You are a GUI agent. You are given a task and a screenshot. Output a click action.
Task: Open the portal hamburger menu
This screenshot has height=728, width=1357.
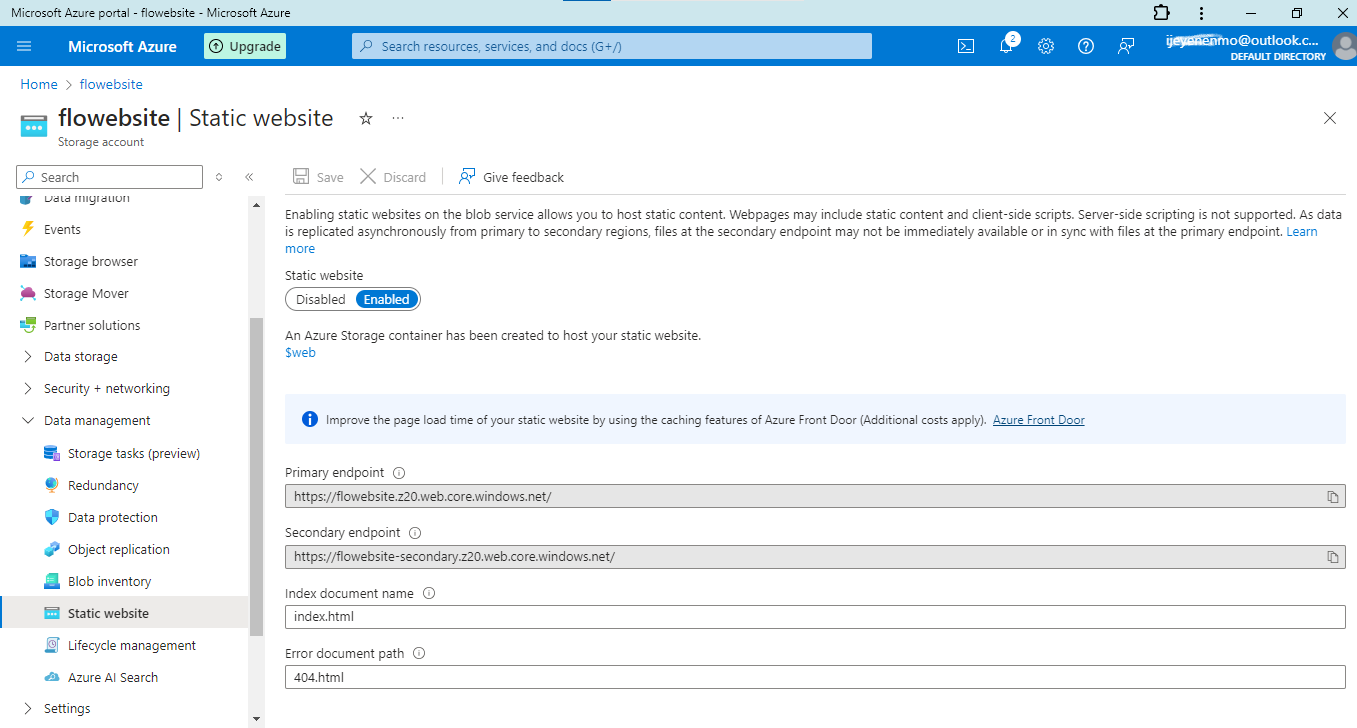25,46
